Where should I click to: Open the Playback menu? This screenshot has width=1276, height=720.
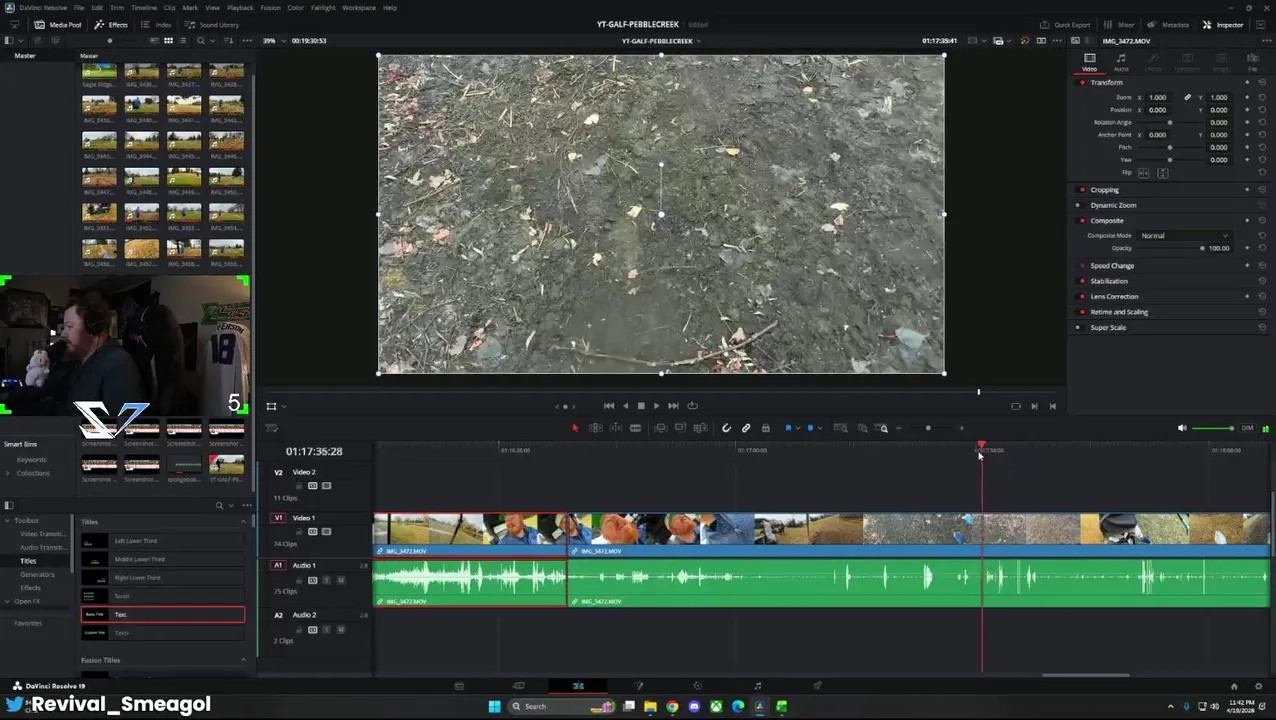coord(241,8)
